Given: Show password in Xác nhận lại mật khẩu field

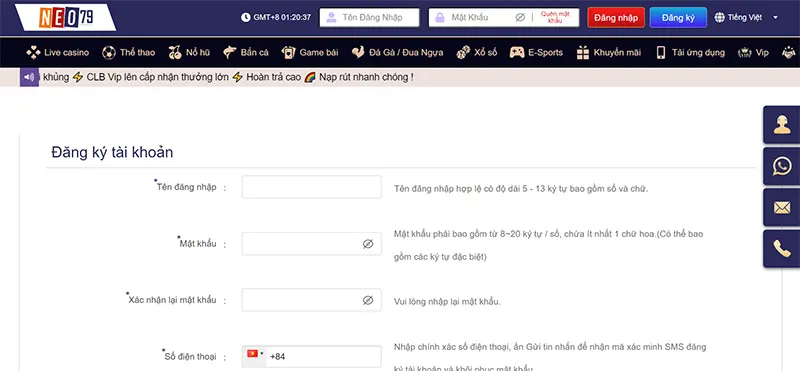Looking at the screenshot, I should [368, 300].
